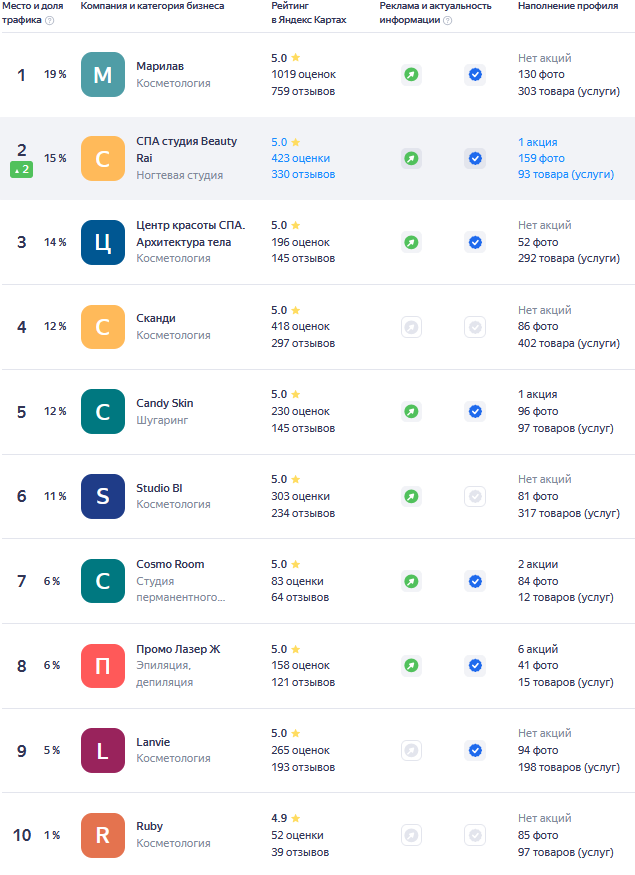This screenshot has height=875, width=635.
Task: Click Промо Лазер Ж blue verified icon
Action: tap(475, 665)
